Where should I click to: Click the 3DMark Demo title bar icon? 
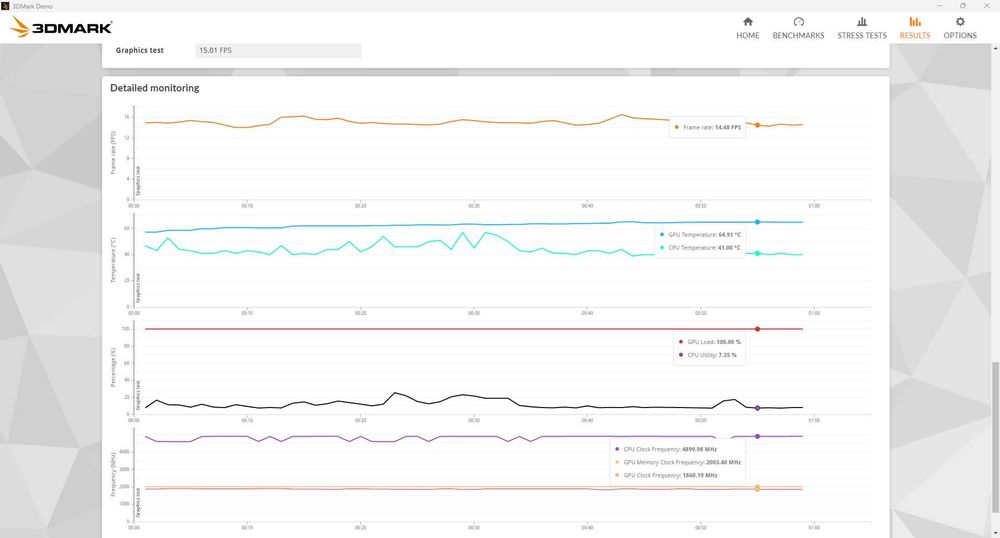point(5,5)
